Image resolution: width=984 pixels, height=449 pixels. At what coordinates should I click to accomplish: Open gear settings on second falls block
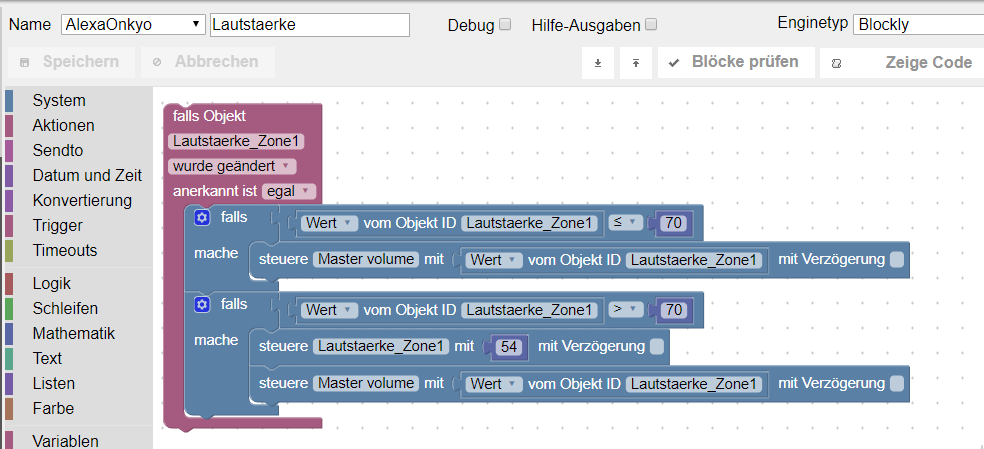click(x=201, y=305)
